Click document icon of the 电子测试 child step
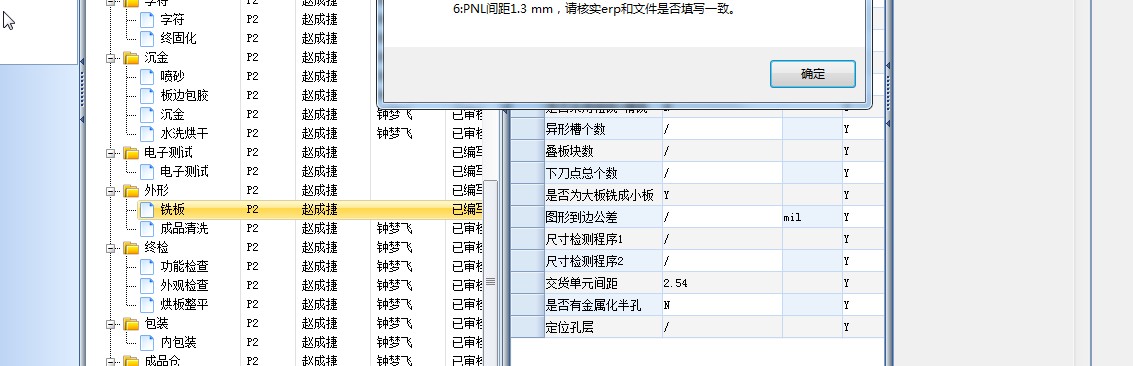This screenshot has width=1133, height=366. pyautogui.click(x=147, y=171)
